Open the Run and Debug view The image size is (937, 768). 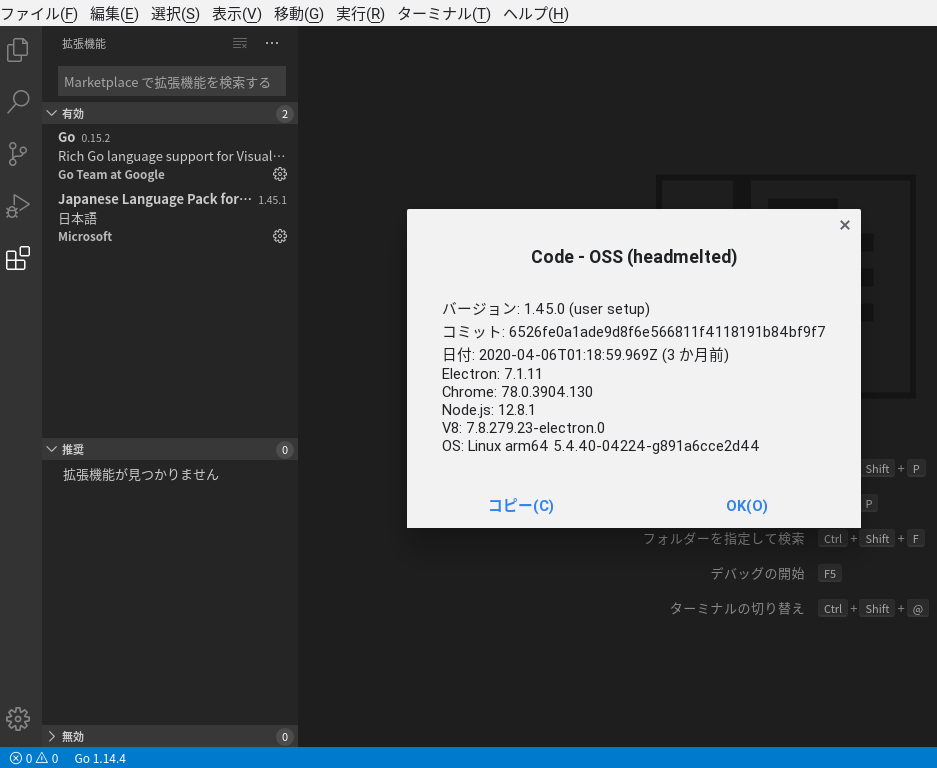click(x=18, y=206)
